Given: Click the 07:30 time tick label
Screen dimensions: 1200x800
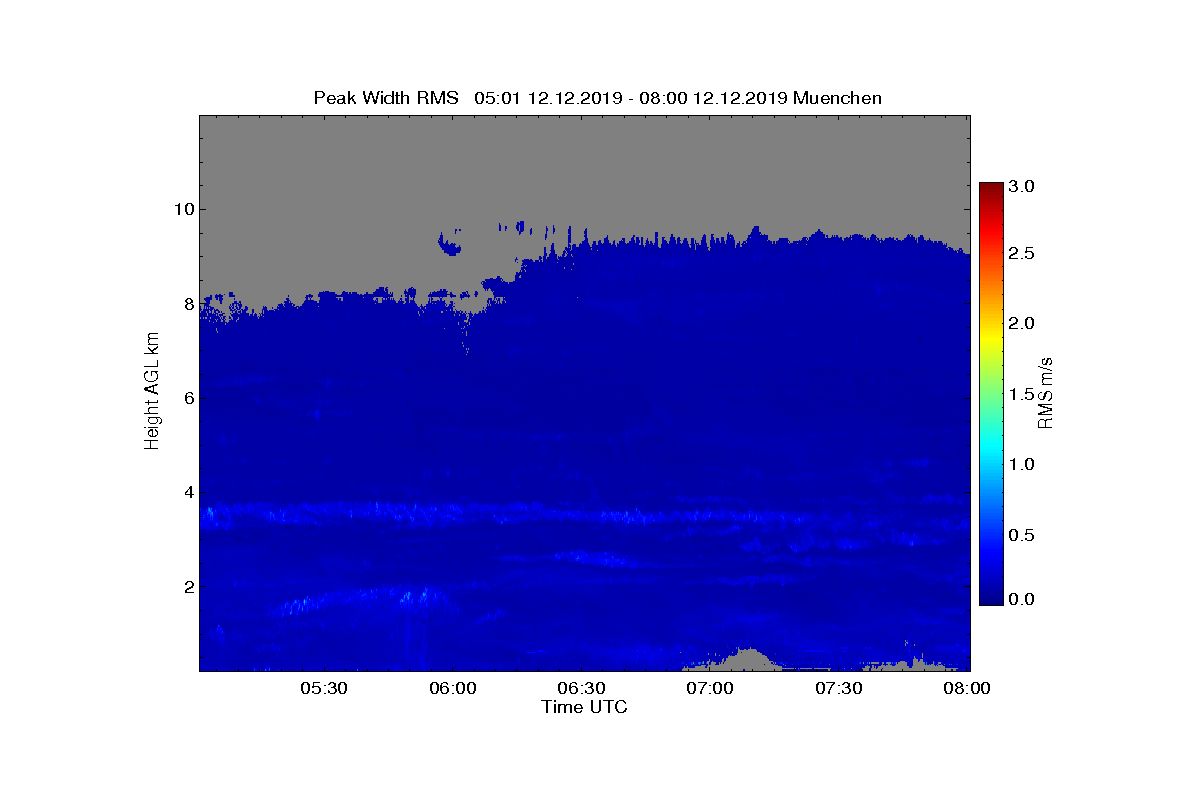Looking at the screenshot, I should coord(839,688).
